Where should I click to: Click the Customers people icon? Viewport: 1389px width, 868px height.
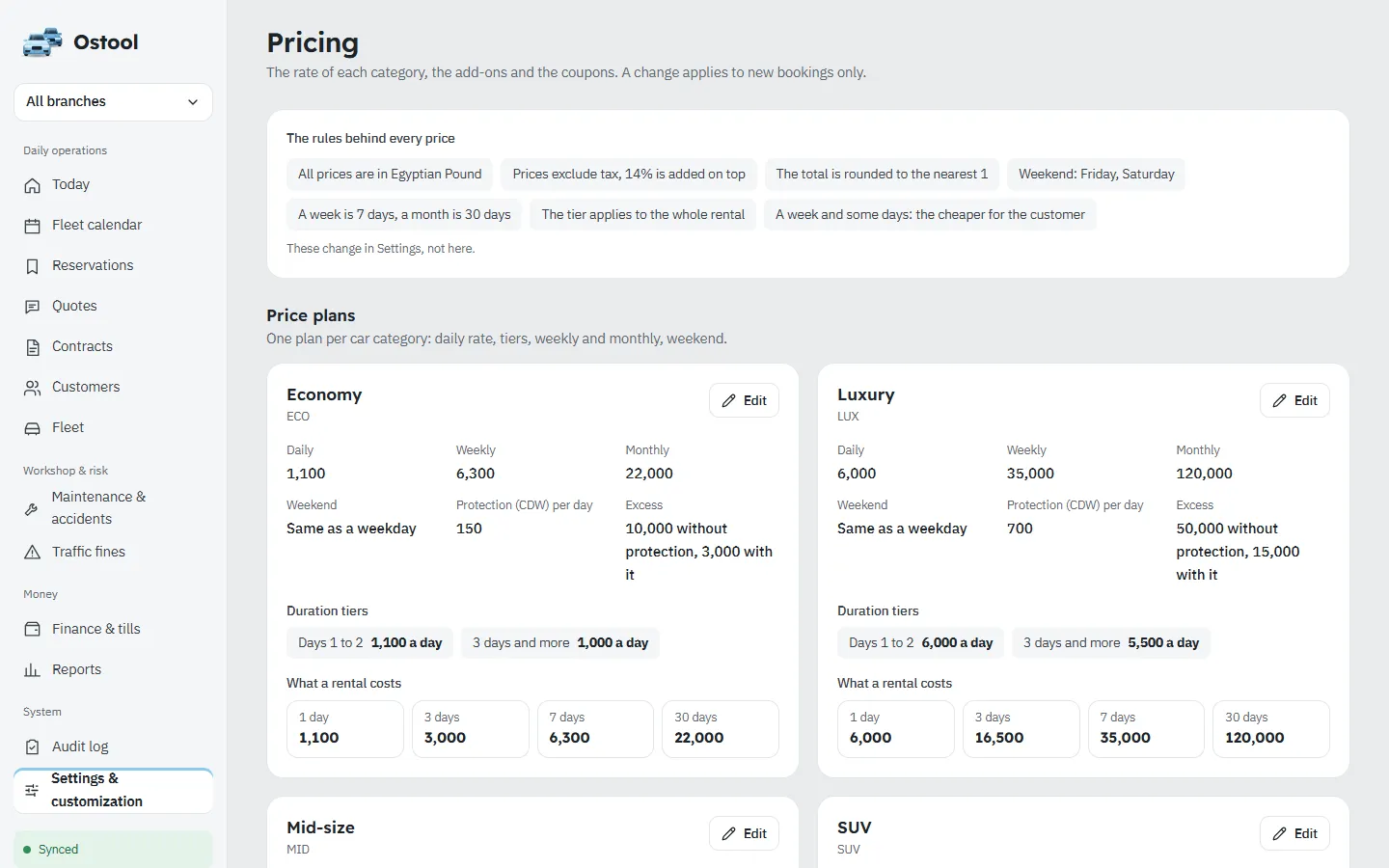tap(33, 388)
